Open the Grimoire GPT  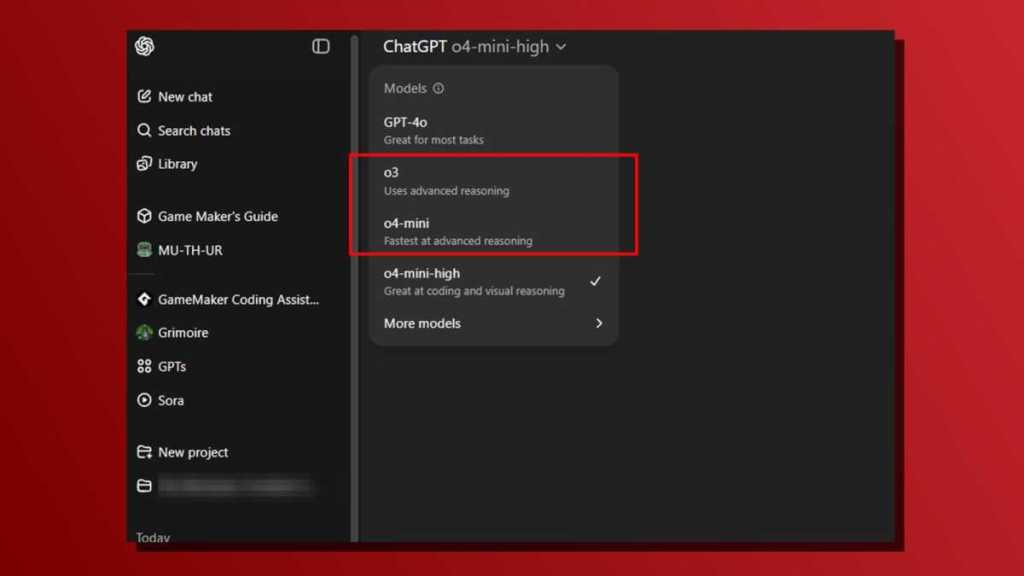point(181,332)
